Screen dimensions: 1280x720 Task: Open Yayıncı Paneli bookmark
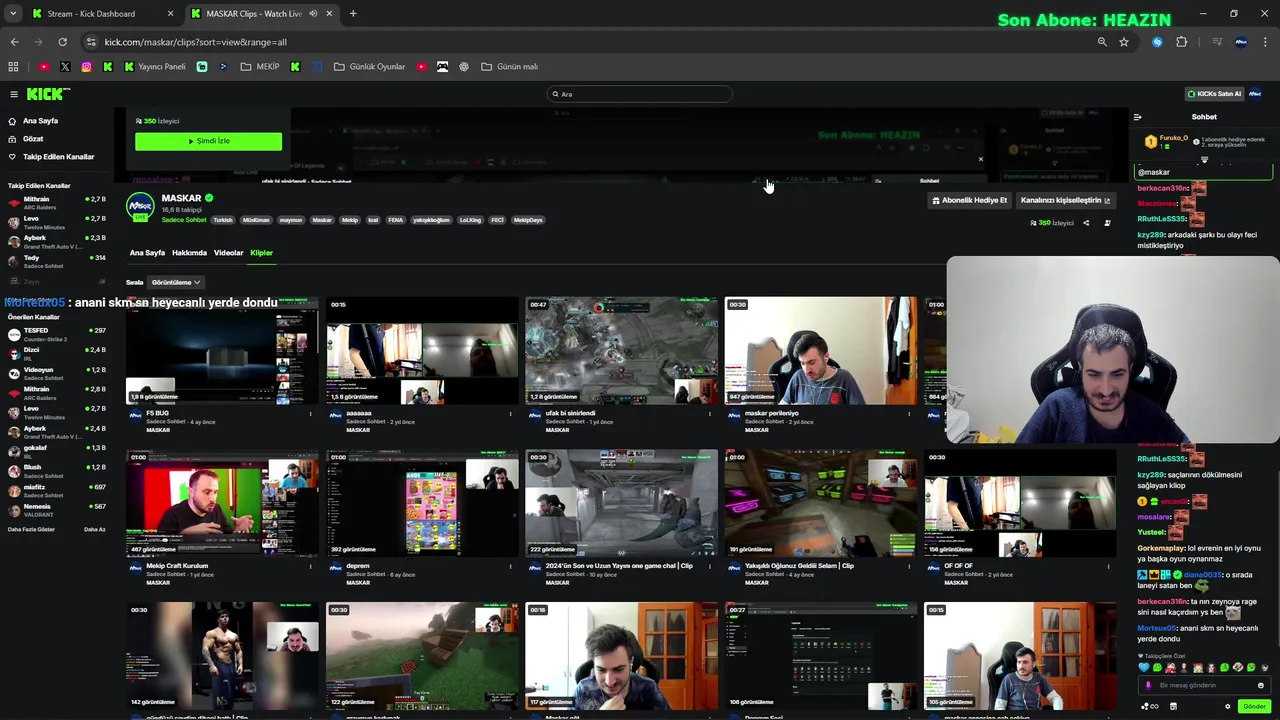coord(155,67)
